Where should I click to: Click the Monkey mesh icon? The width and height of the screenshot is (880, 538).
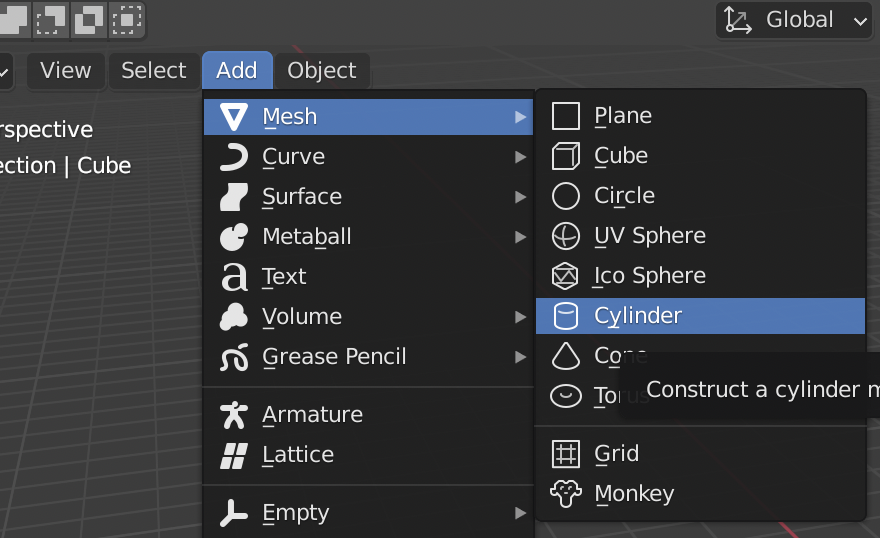click(x=565, y=494)
